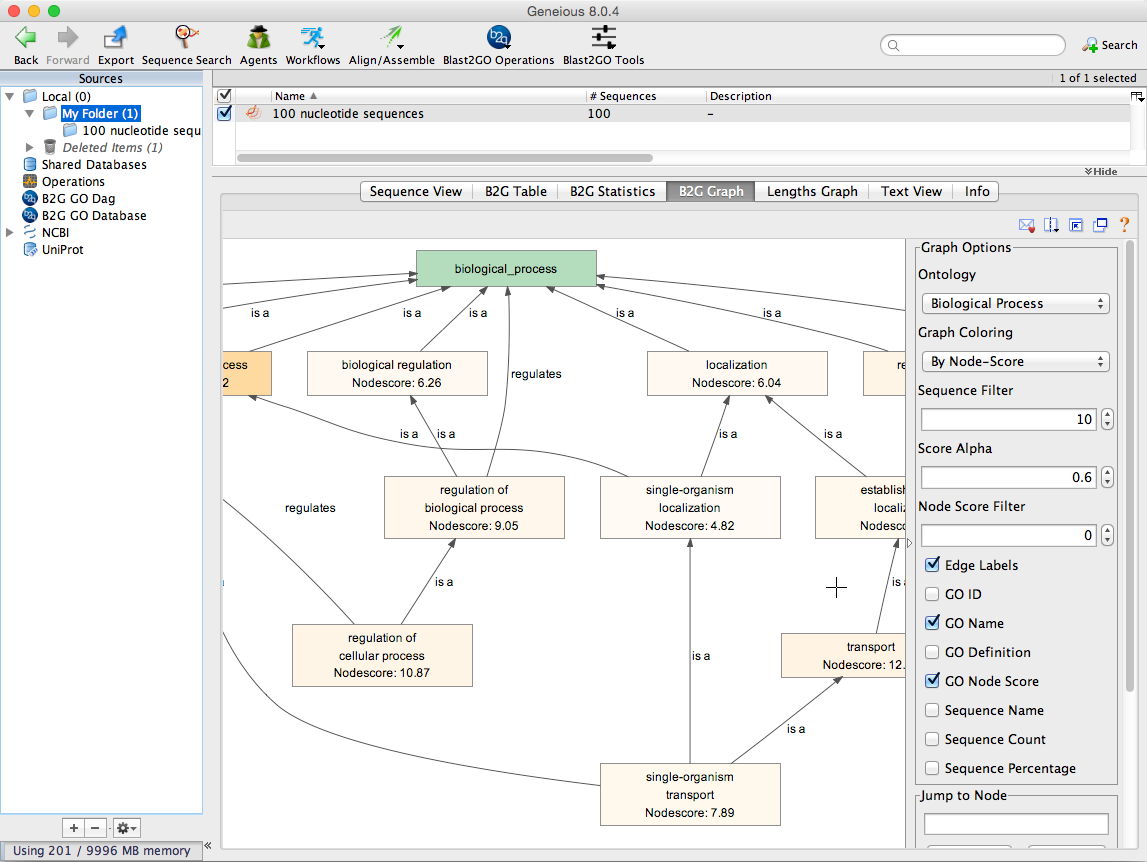Click the Sequence Filter stepper arrows
Viewport: 1147px width, 862px height.
pyautogui.click(x=1107, y=419)
